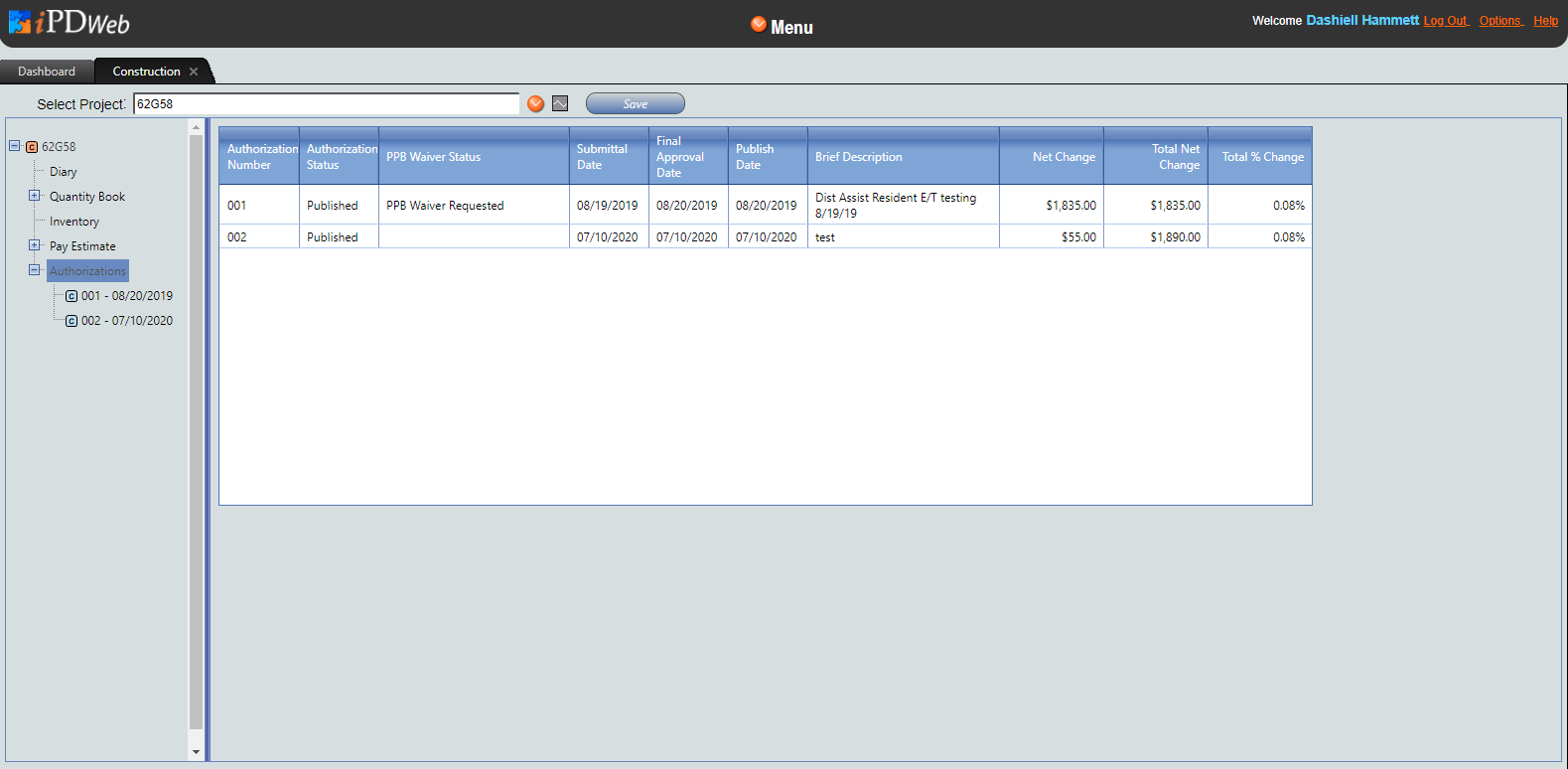Select authorization 002 - 07/10/2020 in tree
This screenshot has height=769, width=1568.
(126, 321)
